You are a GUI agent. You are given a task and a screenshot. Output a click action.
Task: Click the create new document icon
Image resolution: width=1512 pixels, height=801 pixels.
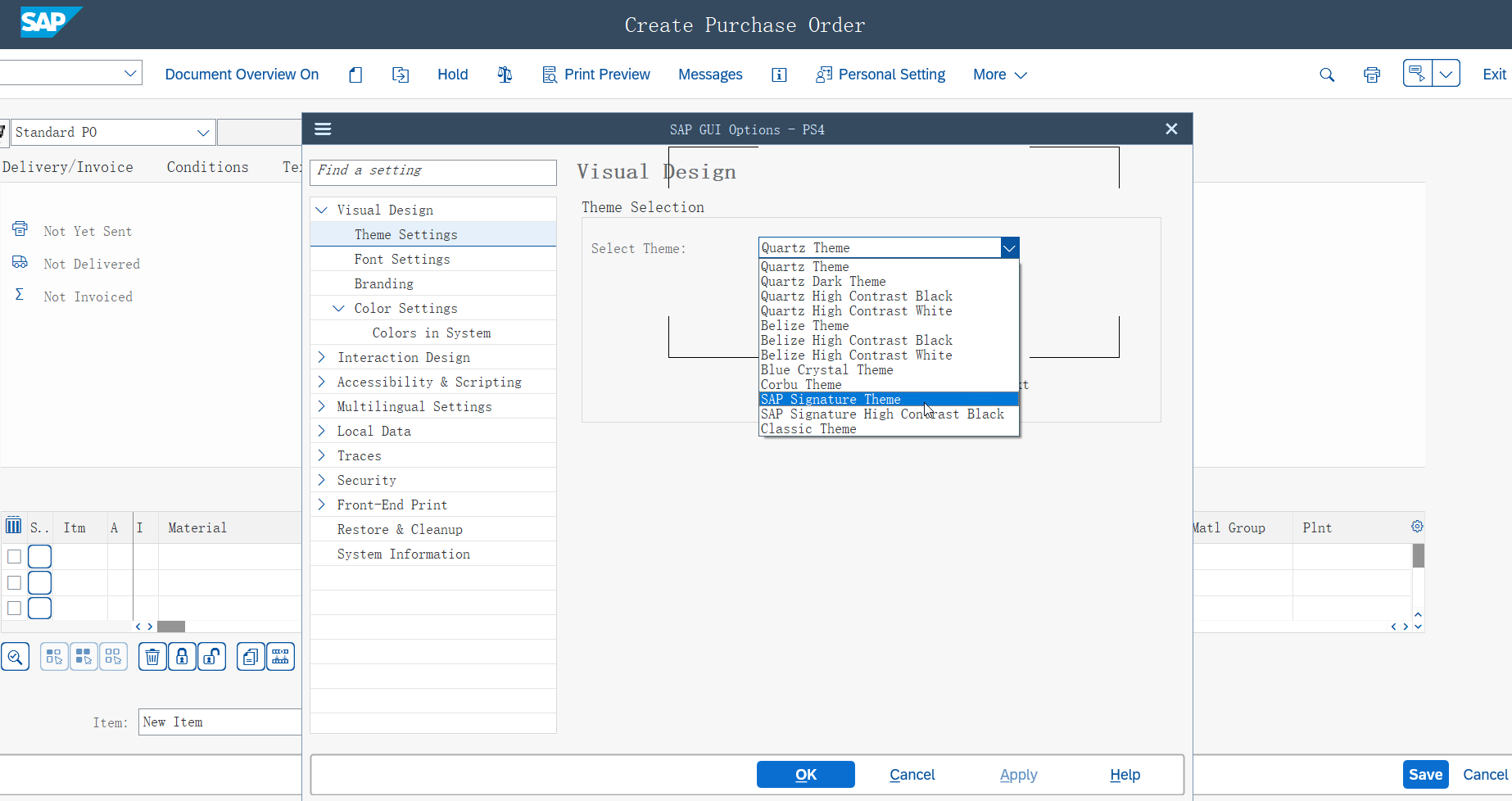pos(355,75)
